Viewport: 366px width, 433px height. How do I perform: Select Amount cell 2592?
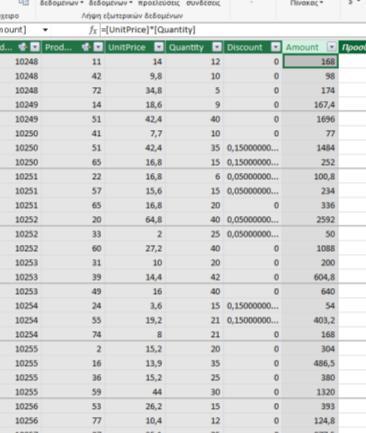click(310, 220)
